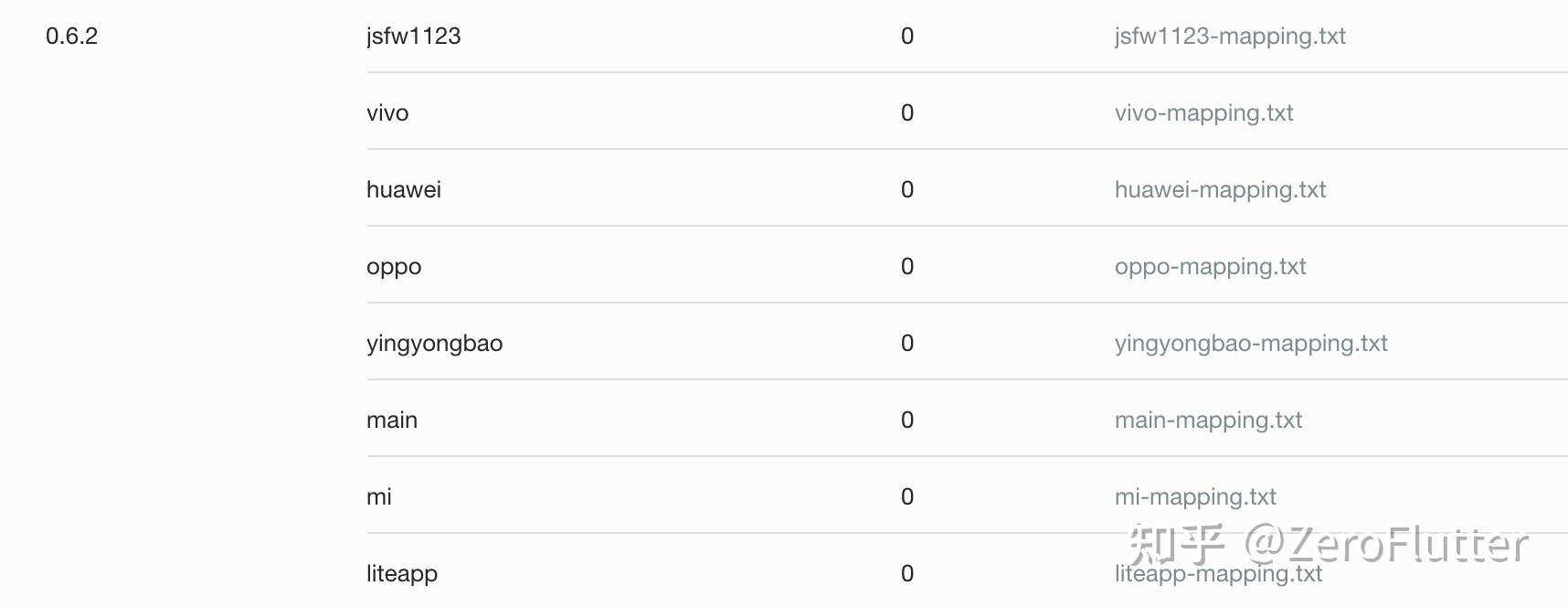Click the liteapp-mapping.txt link
The width and height of the screenshot is (1568, 607).
pyautogui.click(x=1218, y=574)
